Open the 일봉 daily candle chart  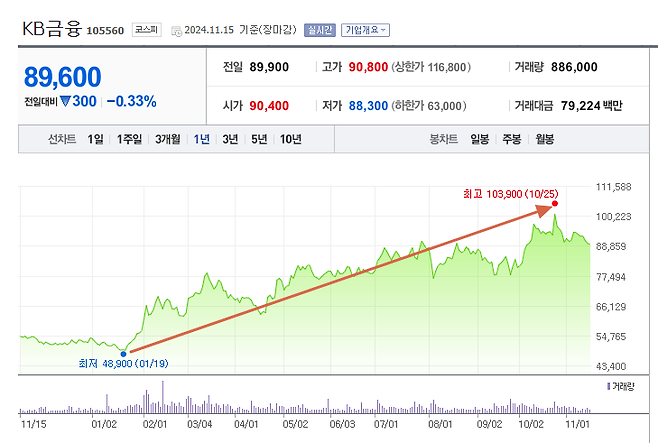[x=480, y=139]
